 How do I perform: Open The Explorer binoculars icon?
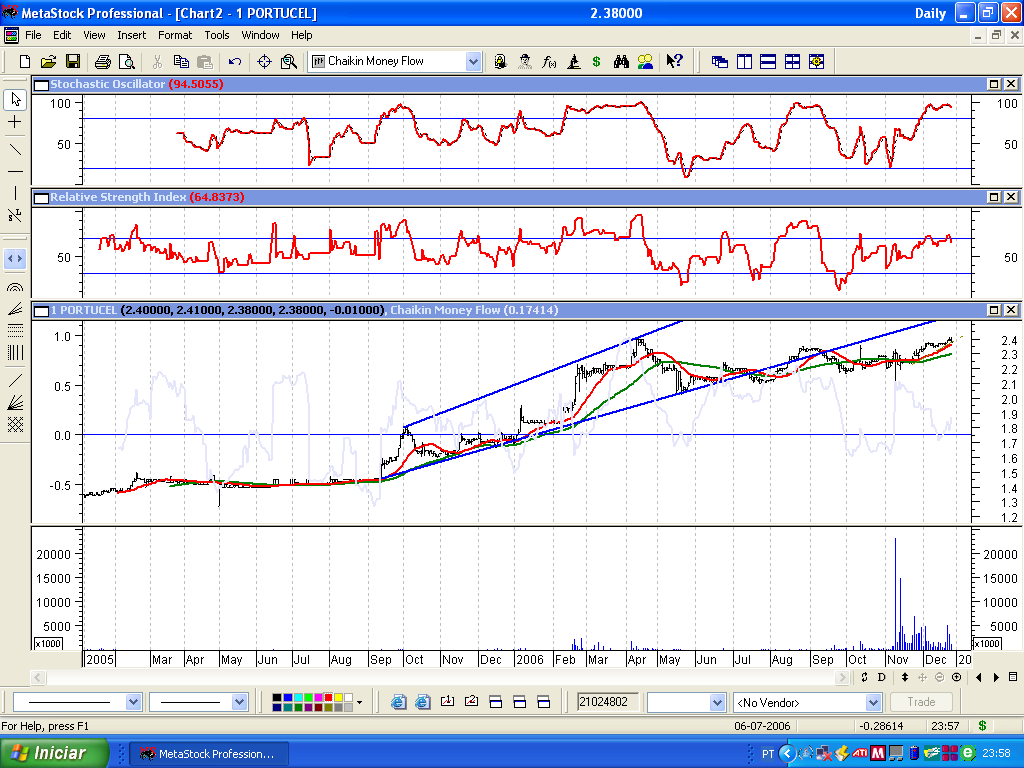[621, 61]
